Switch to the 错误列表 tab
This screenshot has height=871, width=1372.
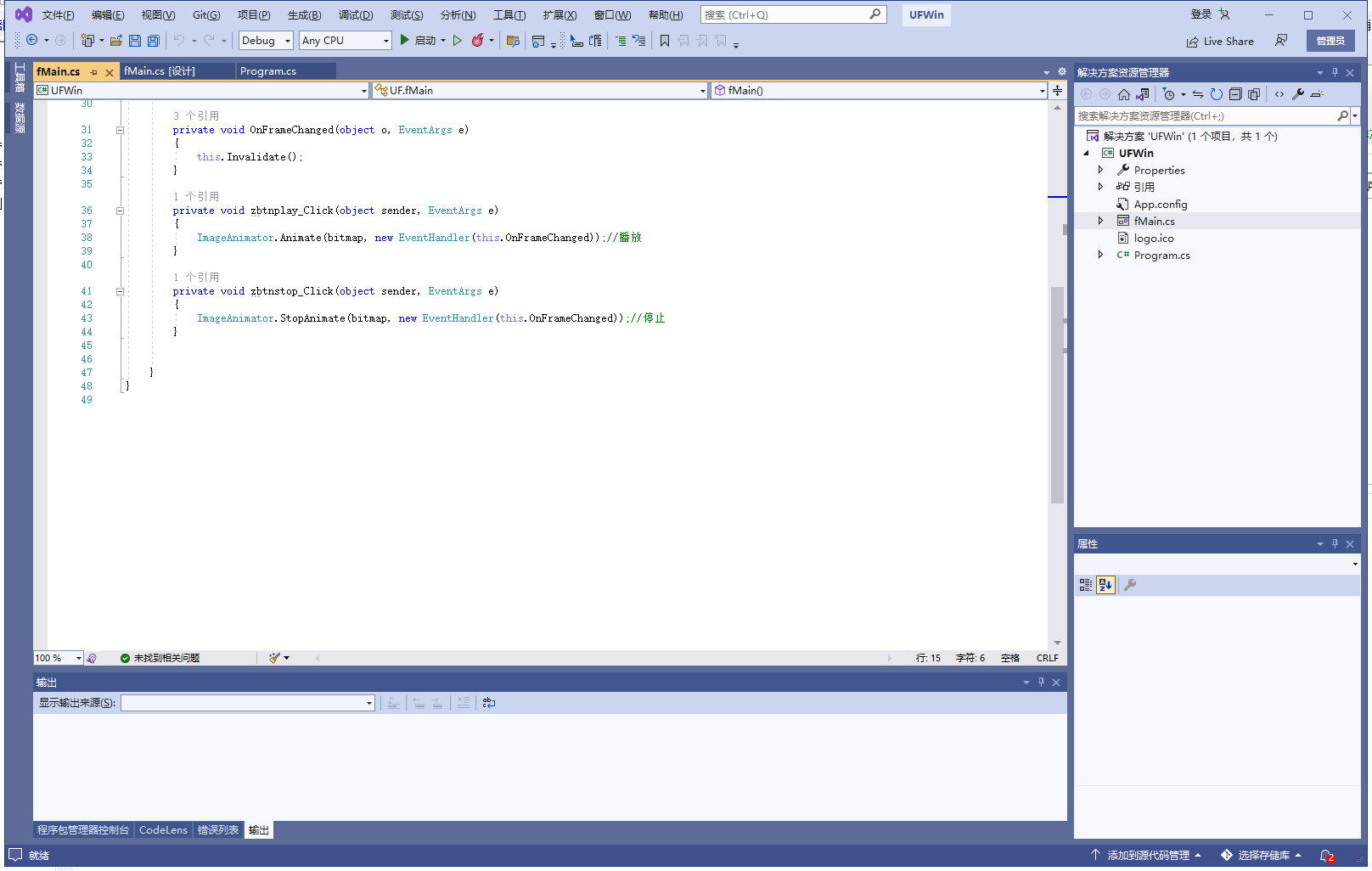click(x=218, y=830)
